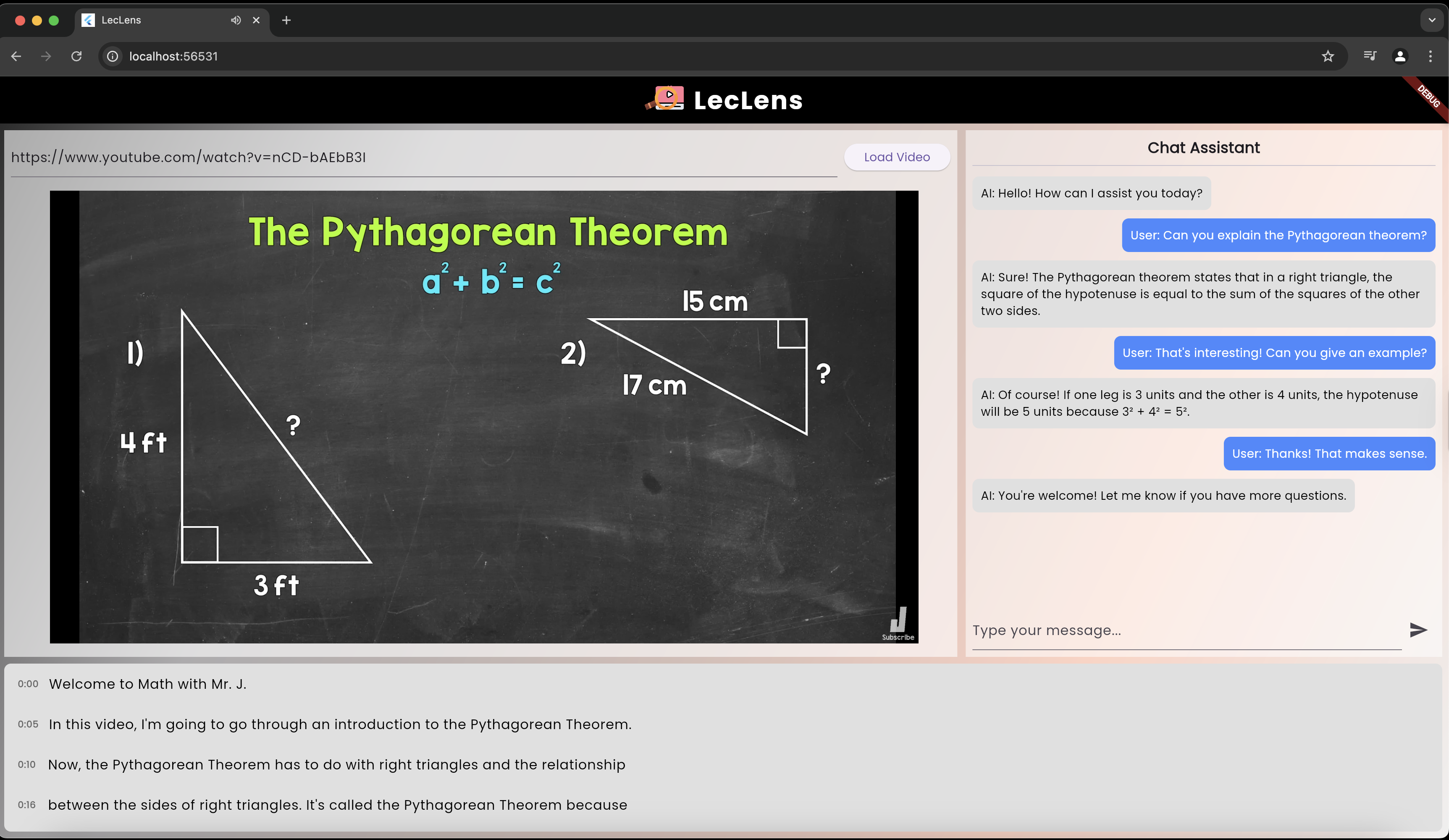Open a new browser tab
1449x840 pixels.
pyautogui.click(x=286, y=20)
